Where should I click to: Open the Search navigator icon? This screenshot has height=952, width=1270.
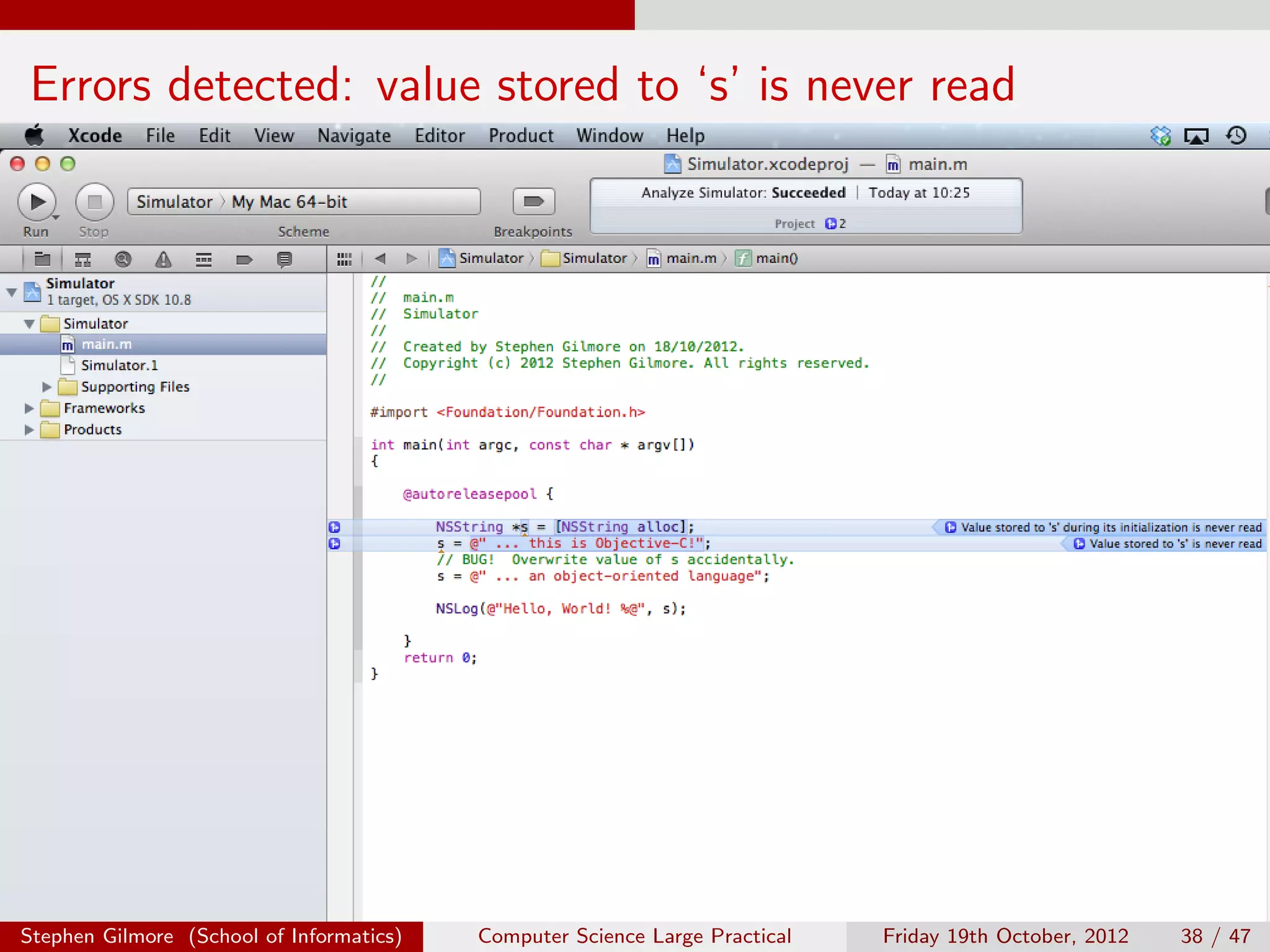pyautogui.click(x=123, y=259)
